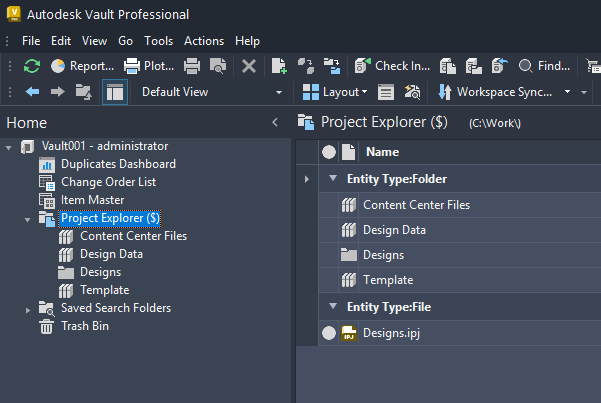Click the Print icon in the toolbar
Viewport: 601px width, 403px height.
click(191, 66)
